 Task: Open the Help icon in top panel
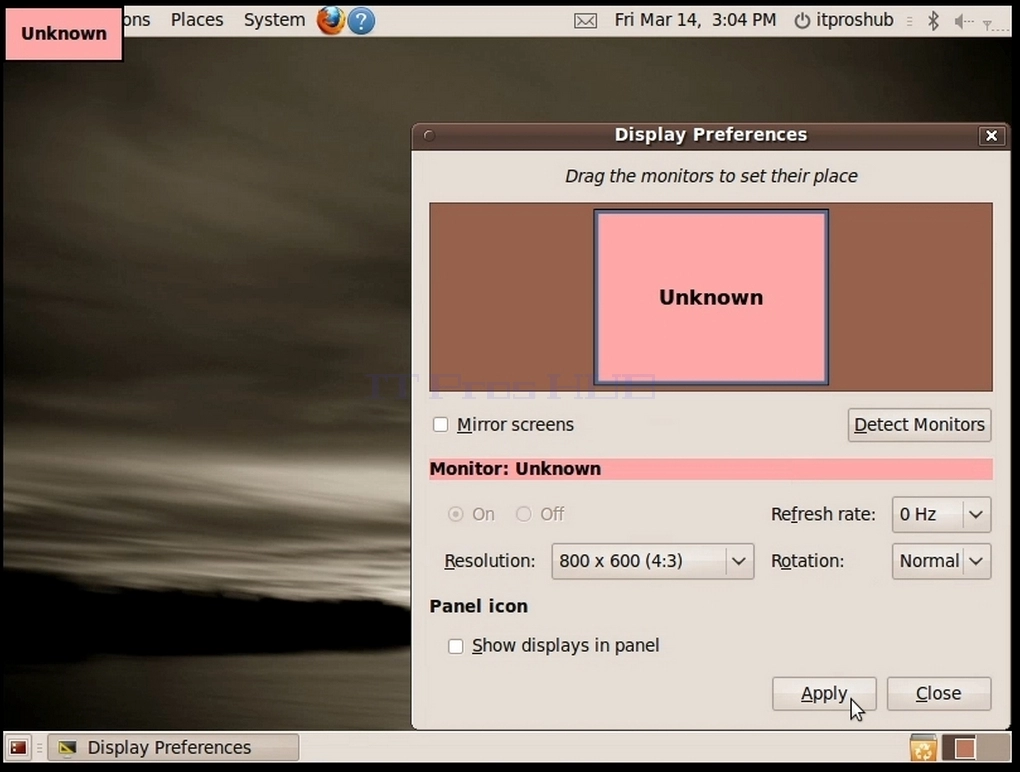[x=361, y=21]
